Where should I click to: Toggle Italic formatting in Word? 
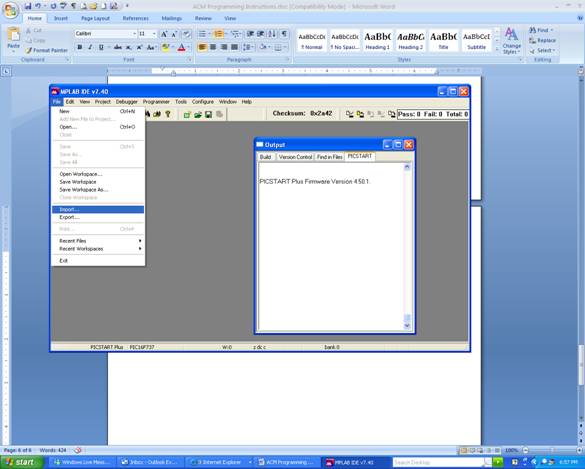pos(90,47)
